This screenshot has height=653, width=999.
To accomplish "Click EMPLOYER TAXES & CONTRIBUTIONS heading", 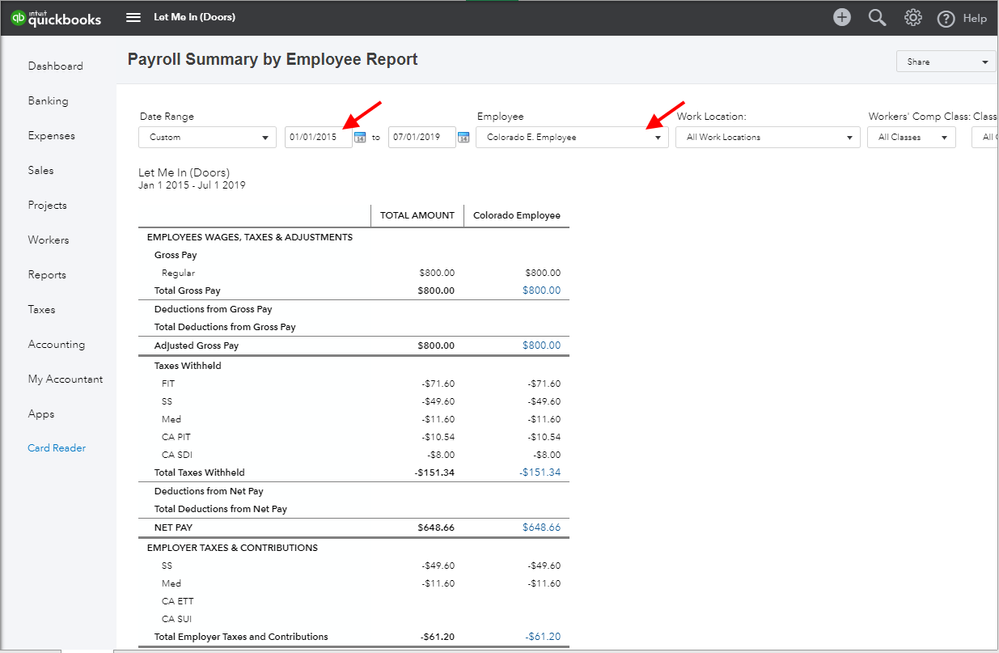I will (232, 548).
